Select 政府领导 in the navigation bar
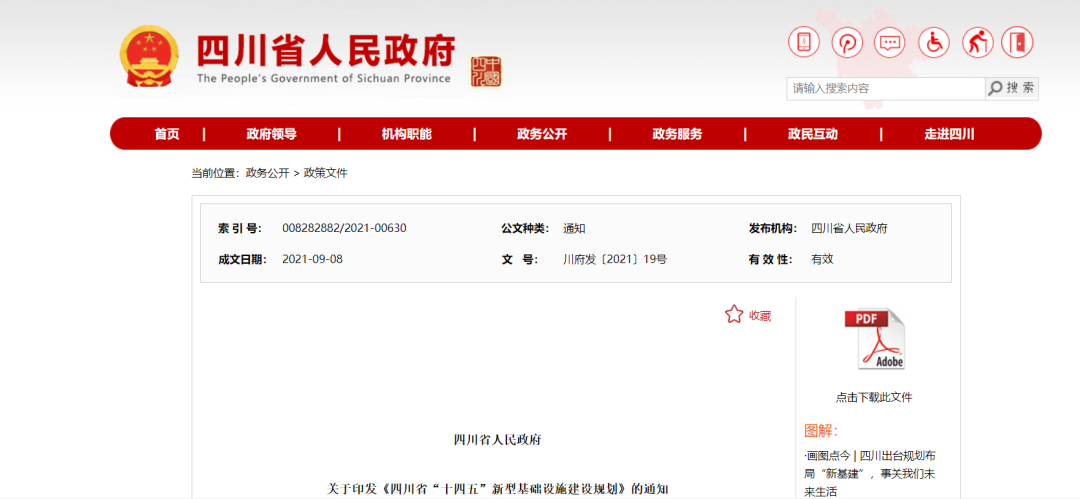 (x=271, y=134)
